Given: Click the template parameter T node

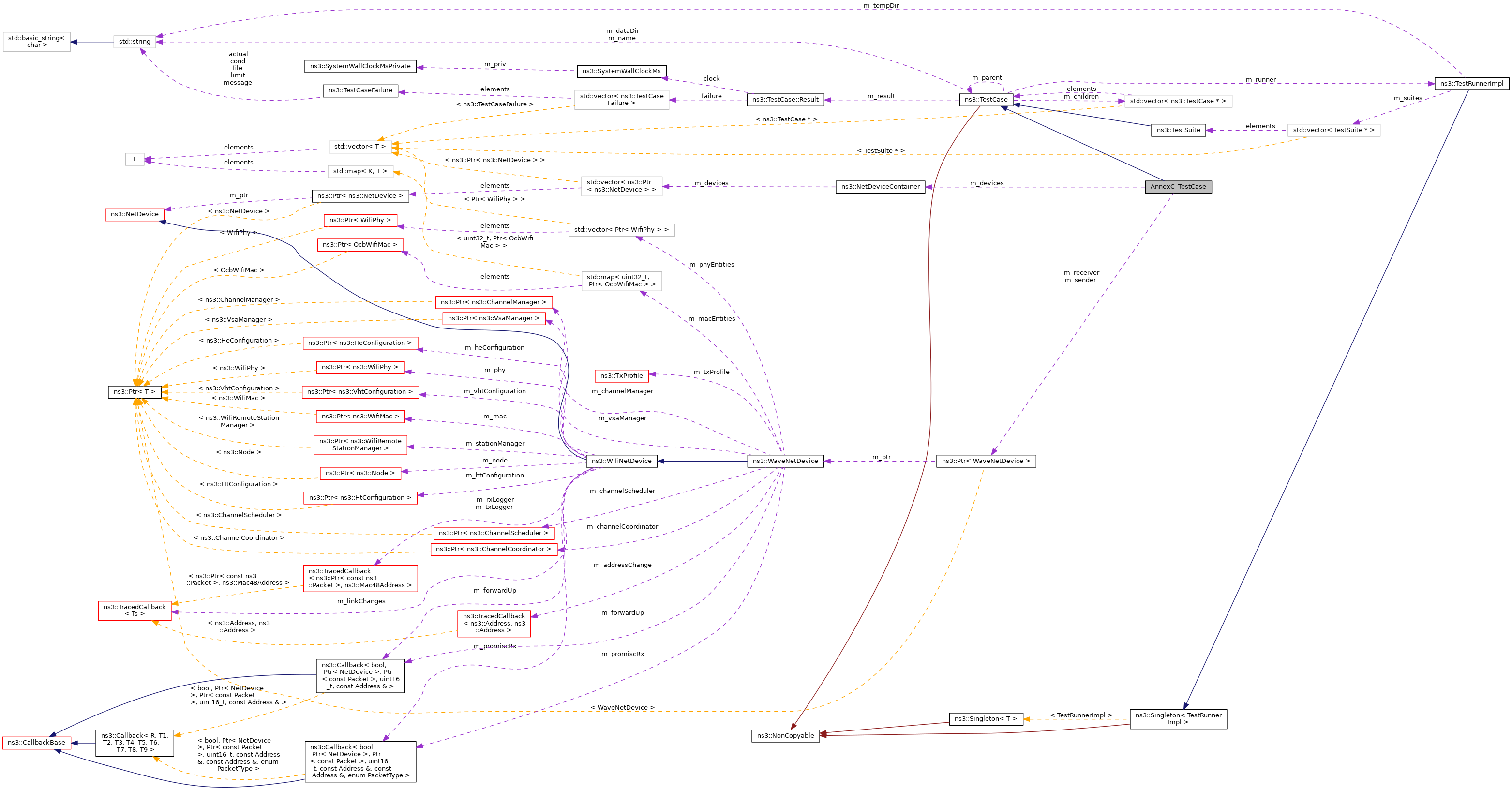Looking at the screenshot, I should click(x=135, y=160).
